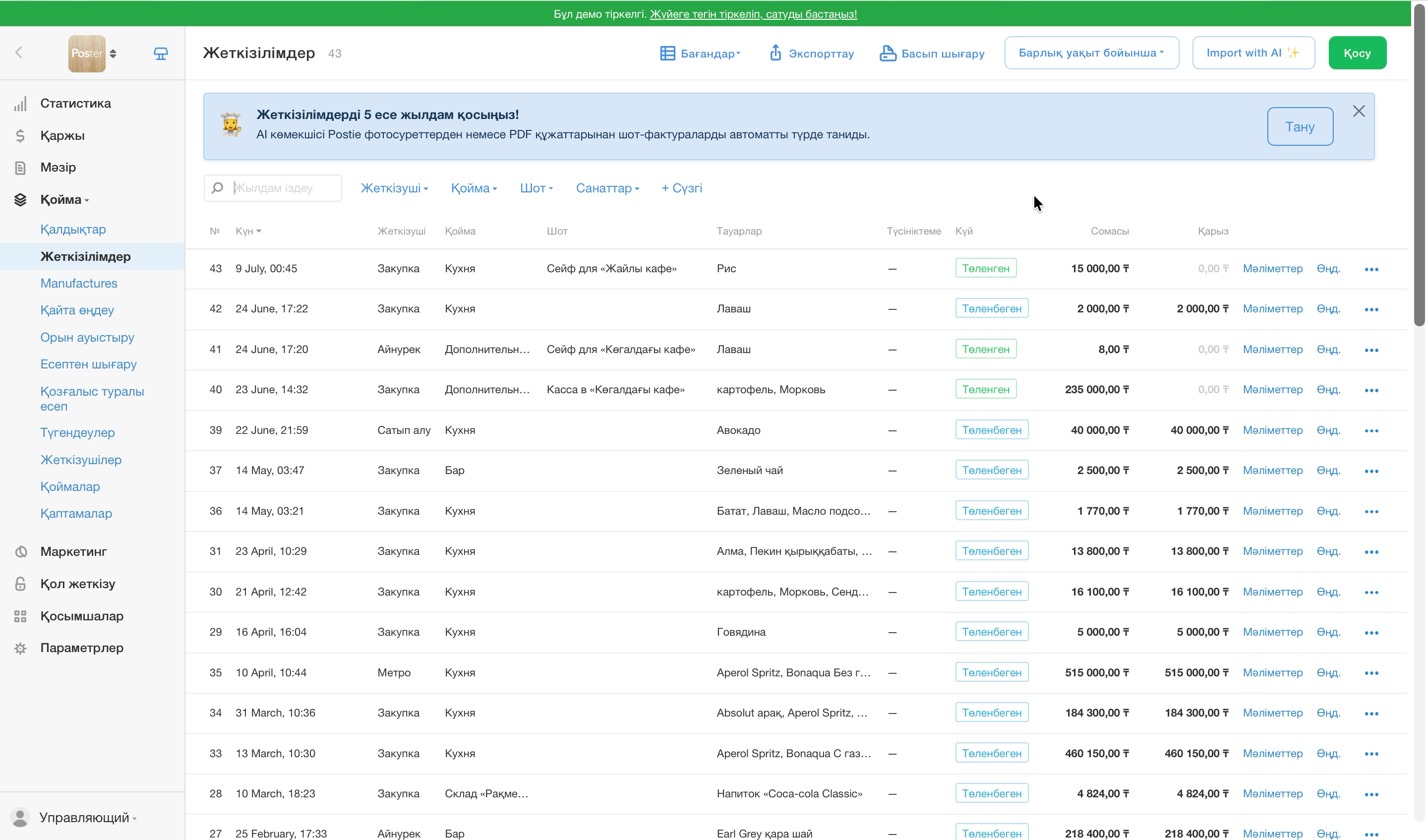Viewport: 1428px width, 840px height.
Task: Open the POS terminal icon in the sidebar header
Action: [161, 53]
